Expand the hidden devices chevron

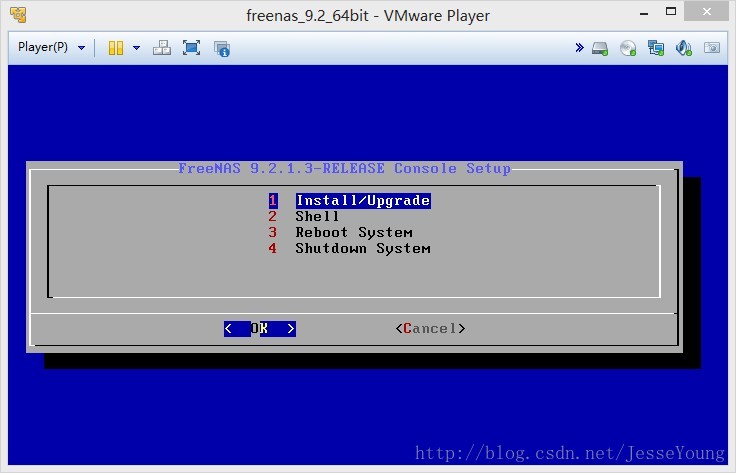coord(580,47)
